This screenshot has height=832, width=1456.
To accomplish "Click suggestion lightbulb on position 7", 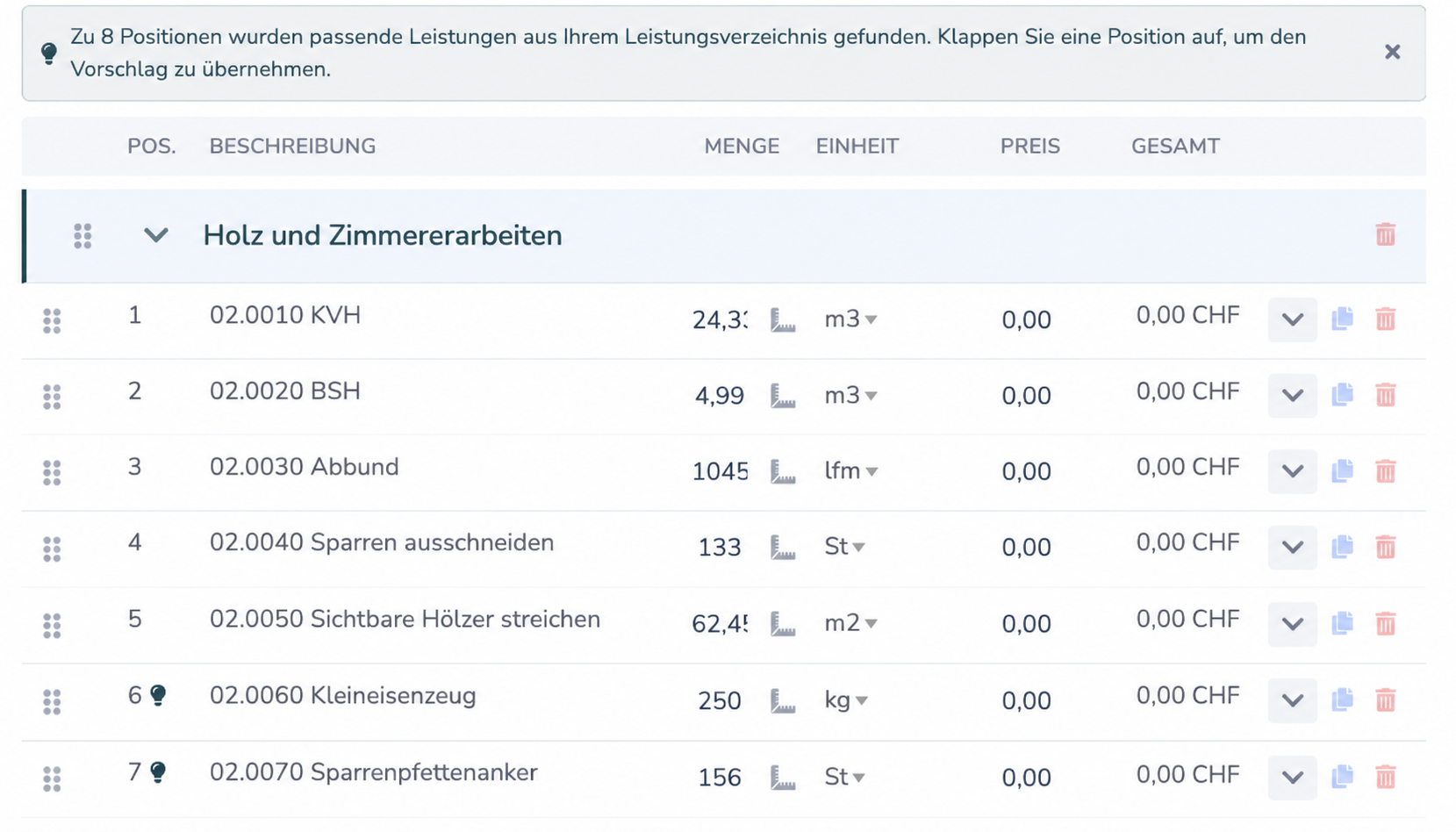I will [x=158, y=772].
